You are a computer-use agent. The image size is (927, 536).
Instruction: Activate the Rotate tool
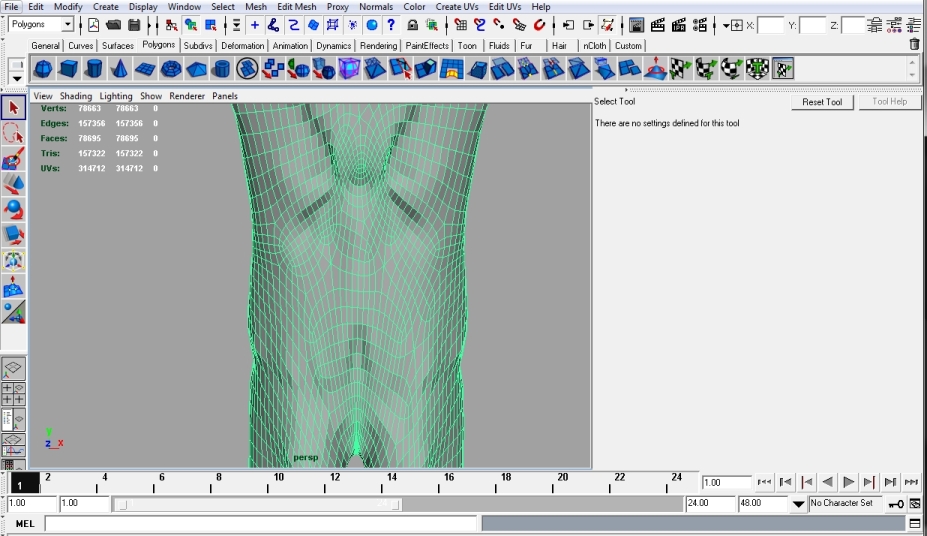[x=14, y=210]
